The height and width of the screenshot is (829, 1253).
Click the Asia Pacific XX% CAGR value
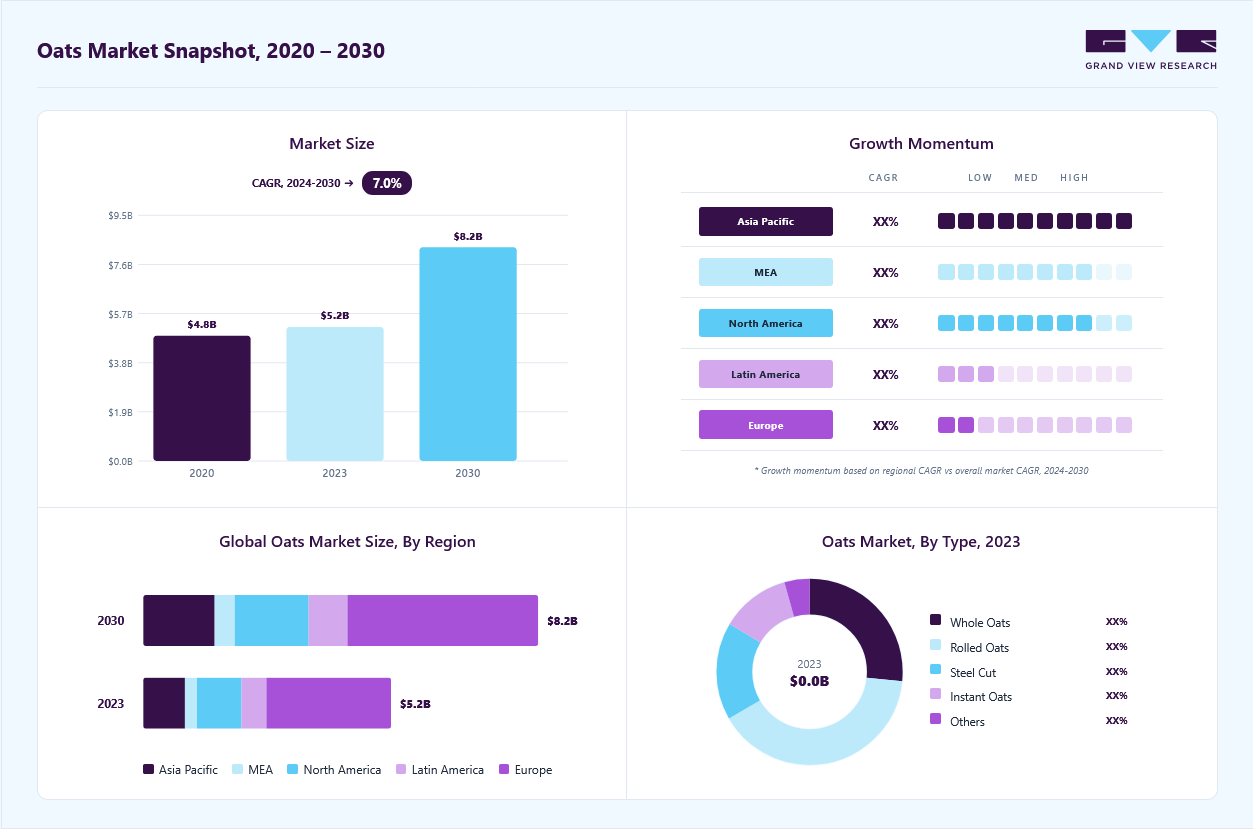[x=885, y=222]
